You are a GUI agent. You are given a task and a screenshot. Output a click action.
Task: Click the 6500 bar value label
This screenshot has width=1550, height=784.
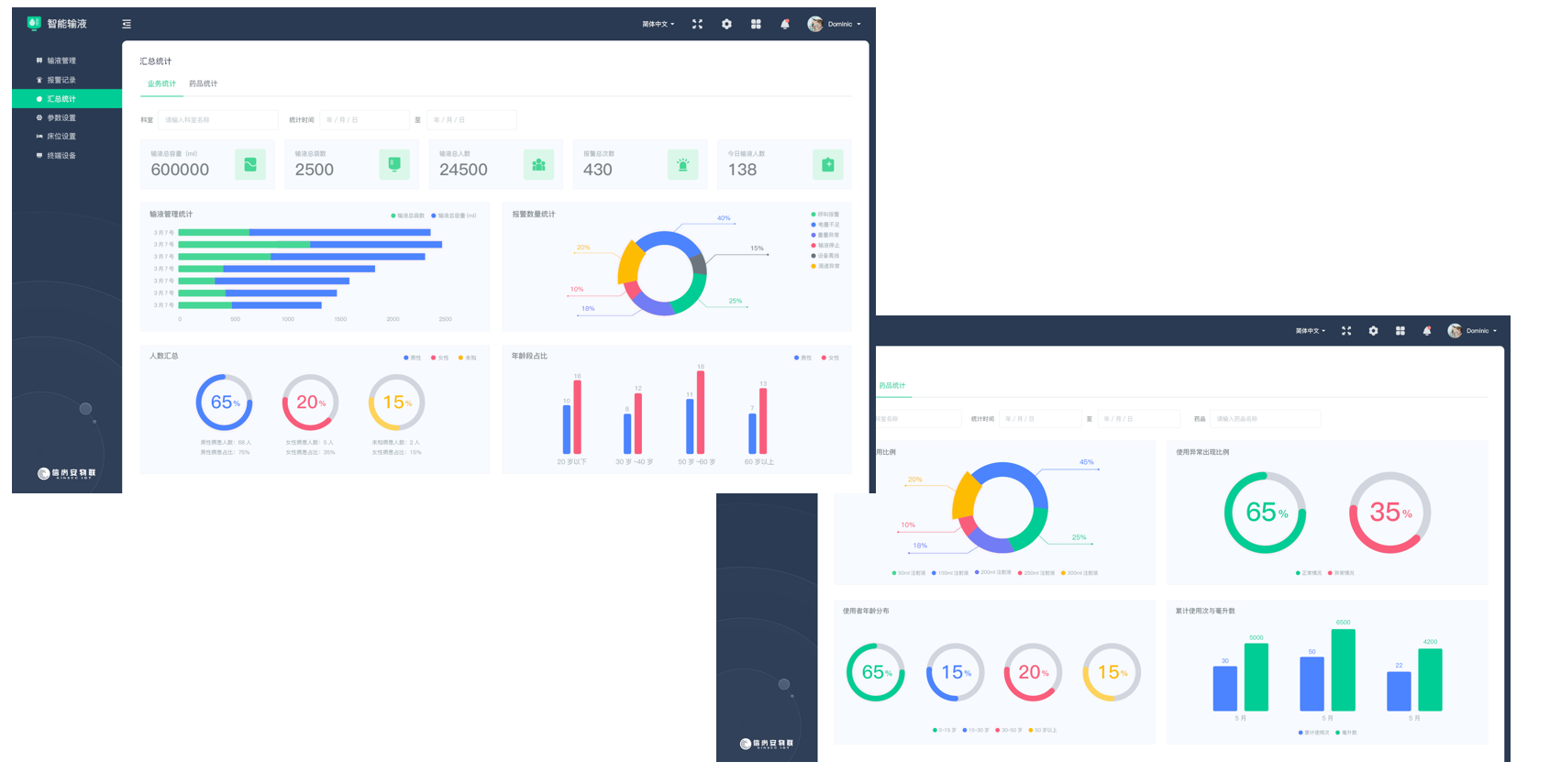[x=1343, y=622]
